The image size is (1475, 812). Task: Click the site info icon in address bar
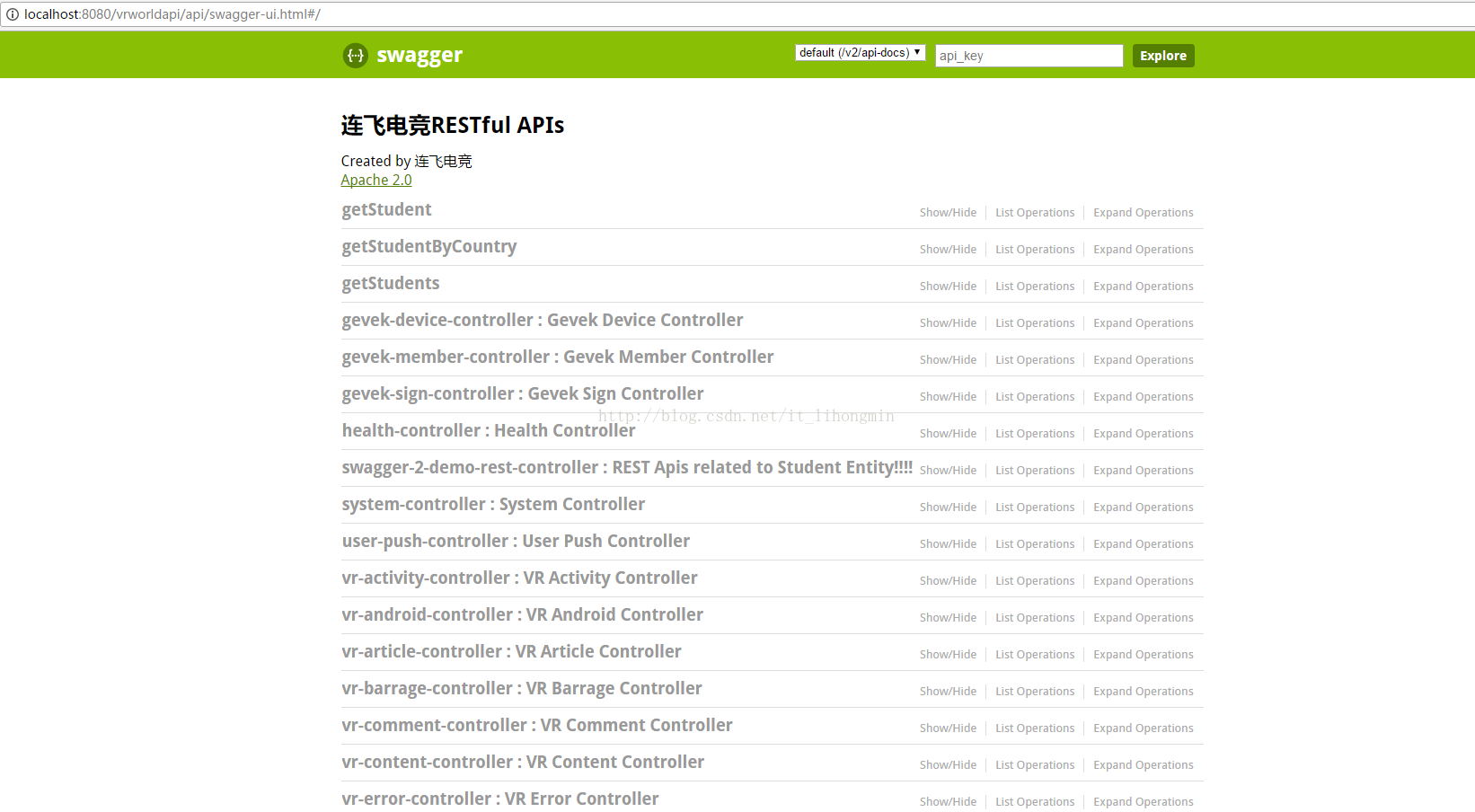[x=13, y=14]
